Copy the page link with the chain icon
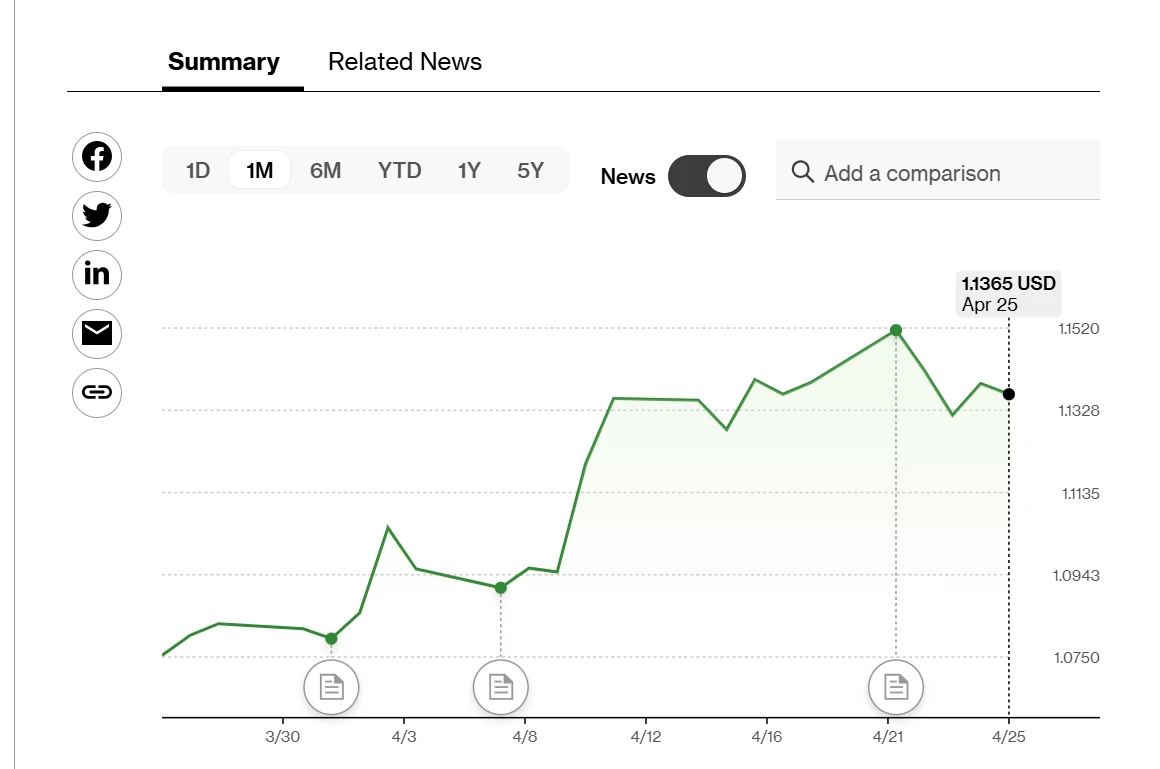This screenshot has width=1160, height=769. [x=97, y=392]
